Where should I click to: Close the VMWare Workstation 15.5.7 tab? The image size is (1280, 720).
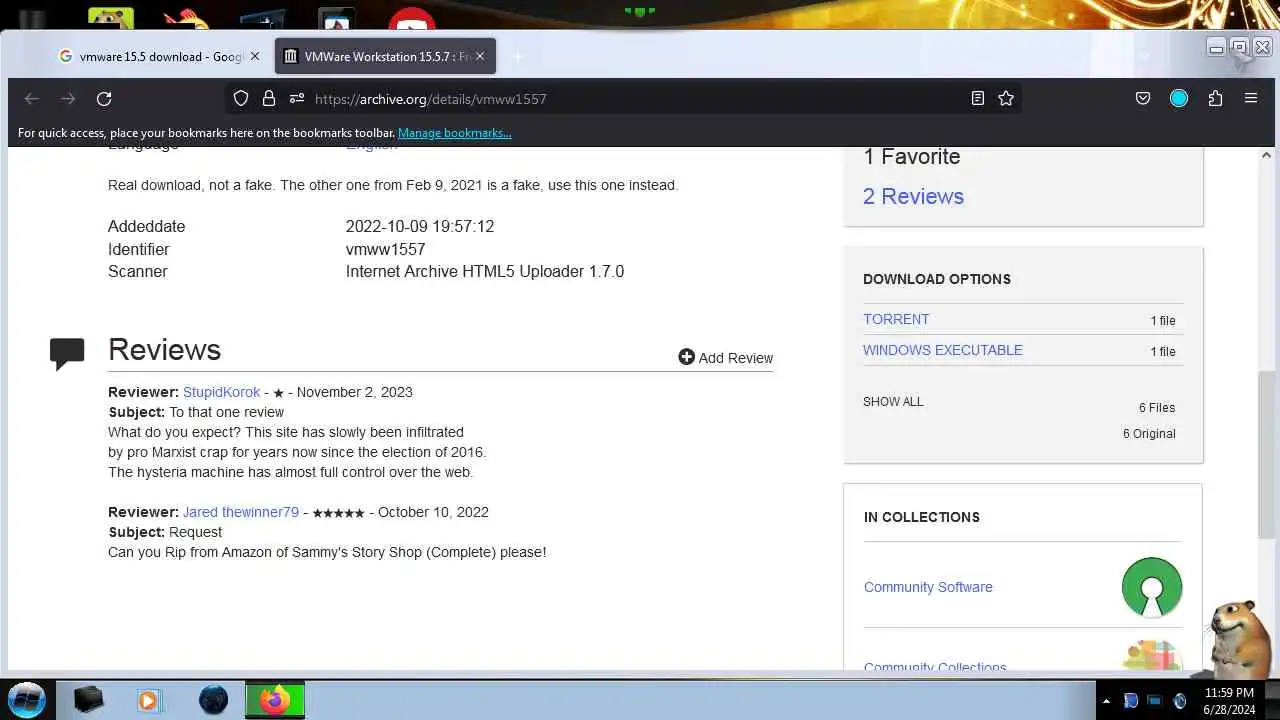pos(479,56)
